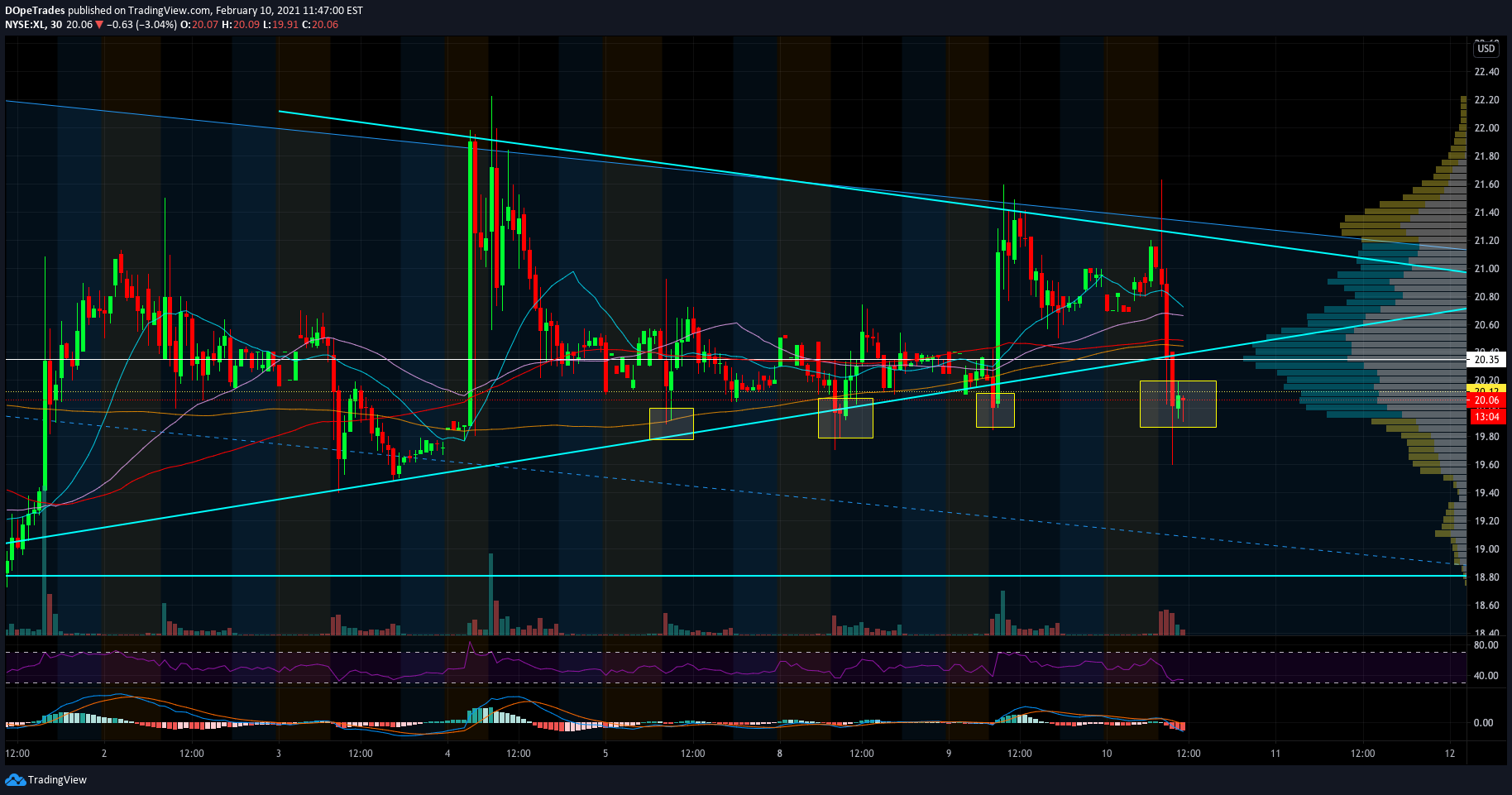Click the 18.80 price axis label
The image size is (1512, 795).
(1486, 577)
